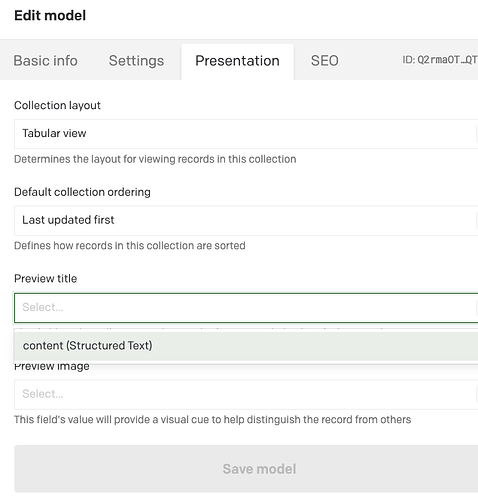478x500 pixels.
Task: Click the Edit model heading
Action: click(x=50, y=16)
